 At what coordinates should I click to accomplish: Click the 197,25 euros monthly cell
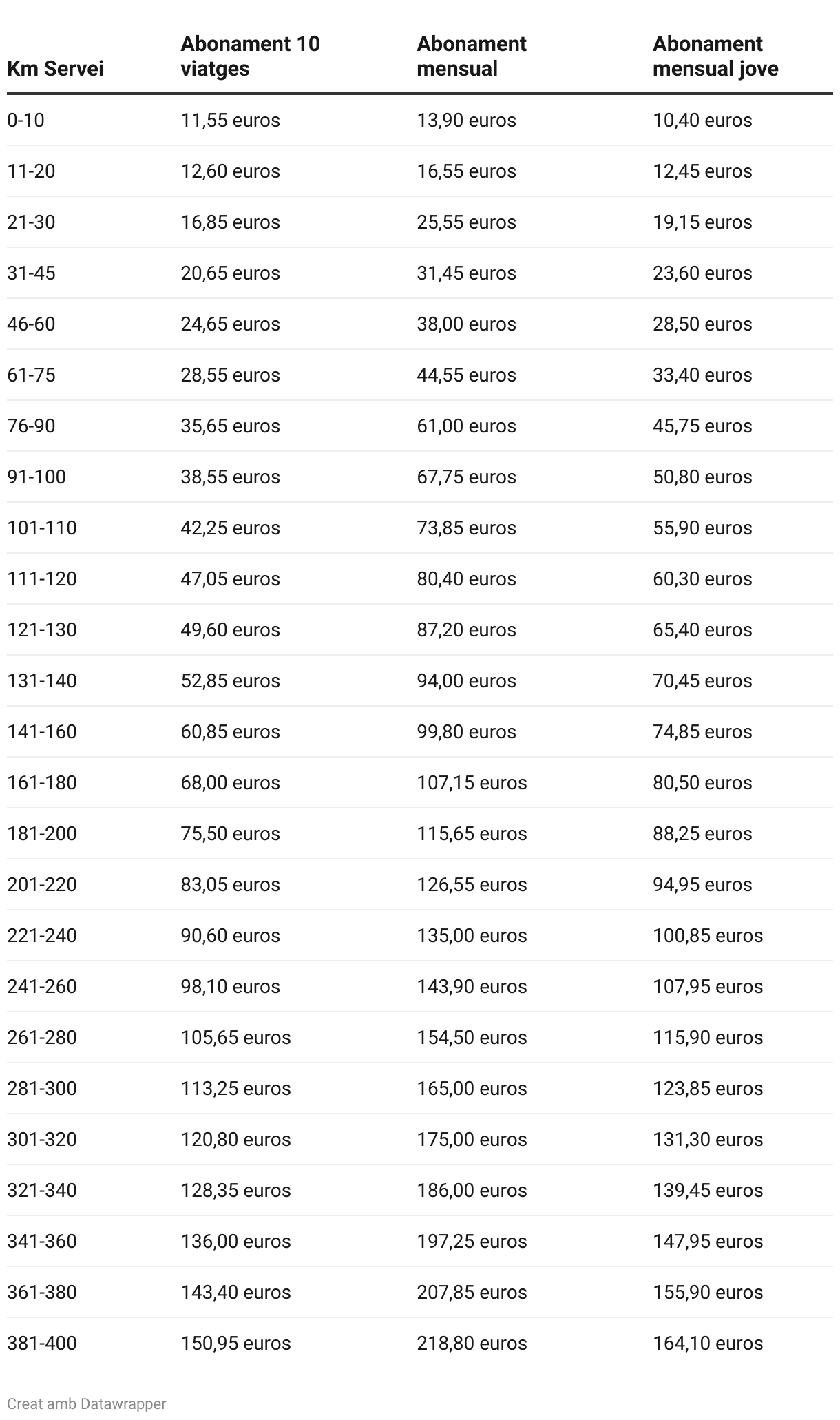pyautogui.click(x=472, y=1242)
